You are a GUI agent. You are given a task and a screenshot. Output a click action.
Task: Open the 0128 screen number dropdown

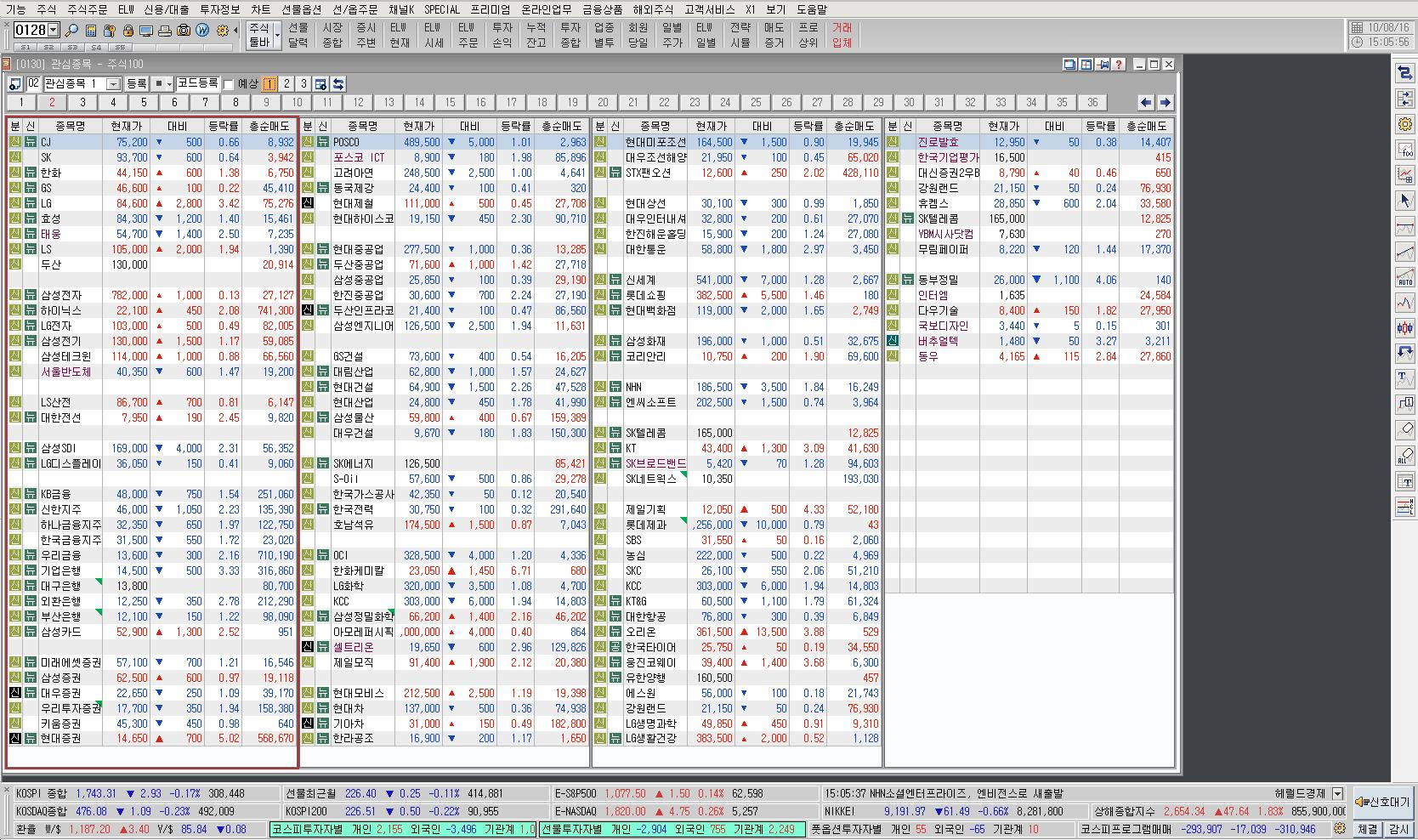(54, 31)
